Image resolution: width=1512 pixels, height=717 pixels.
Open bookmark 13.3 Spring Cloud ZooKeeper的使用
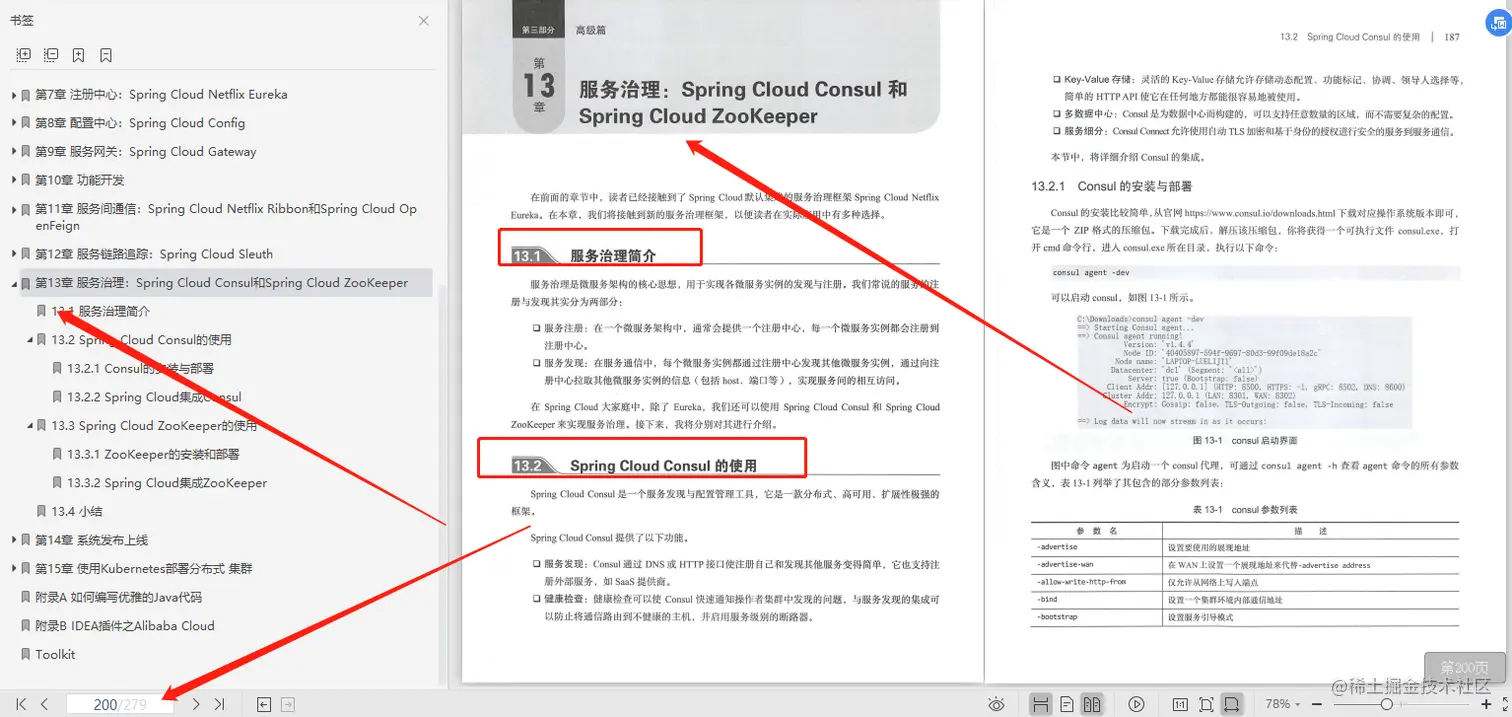(x=154, y=426)
